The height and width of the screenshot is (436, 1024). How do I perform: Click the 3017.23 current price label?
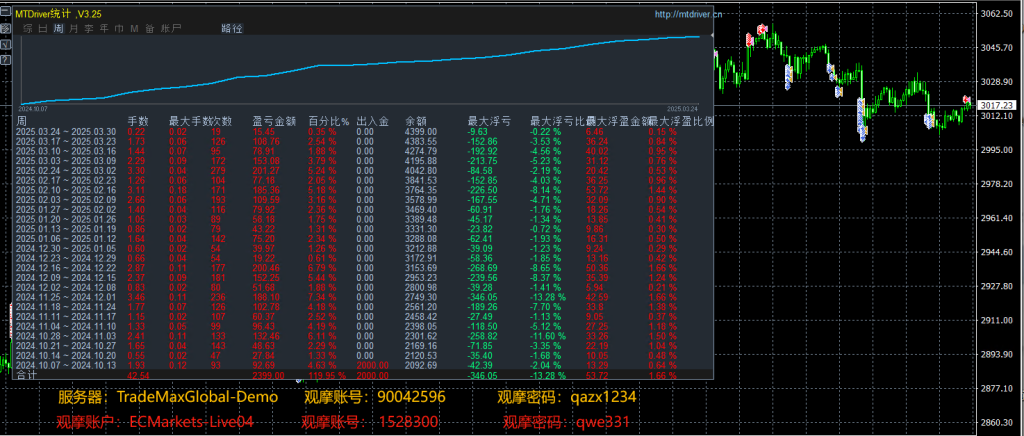click(x=995, y=105)
